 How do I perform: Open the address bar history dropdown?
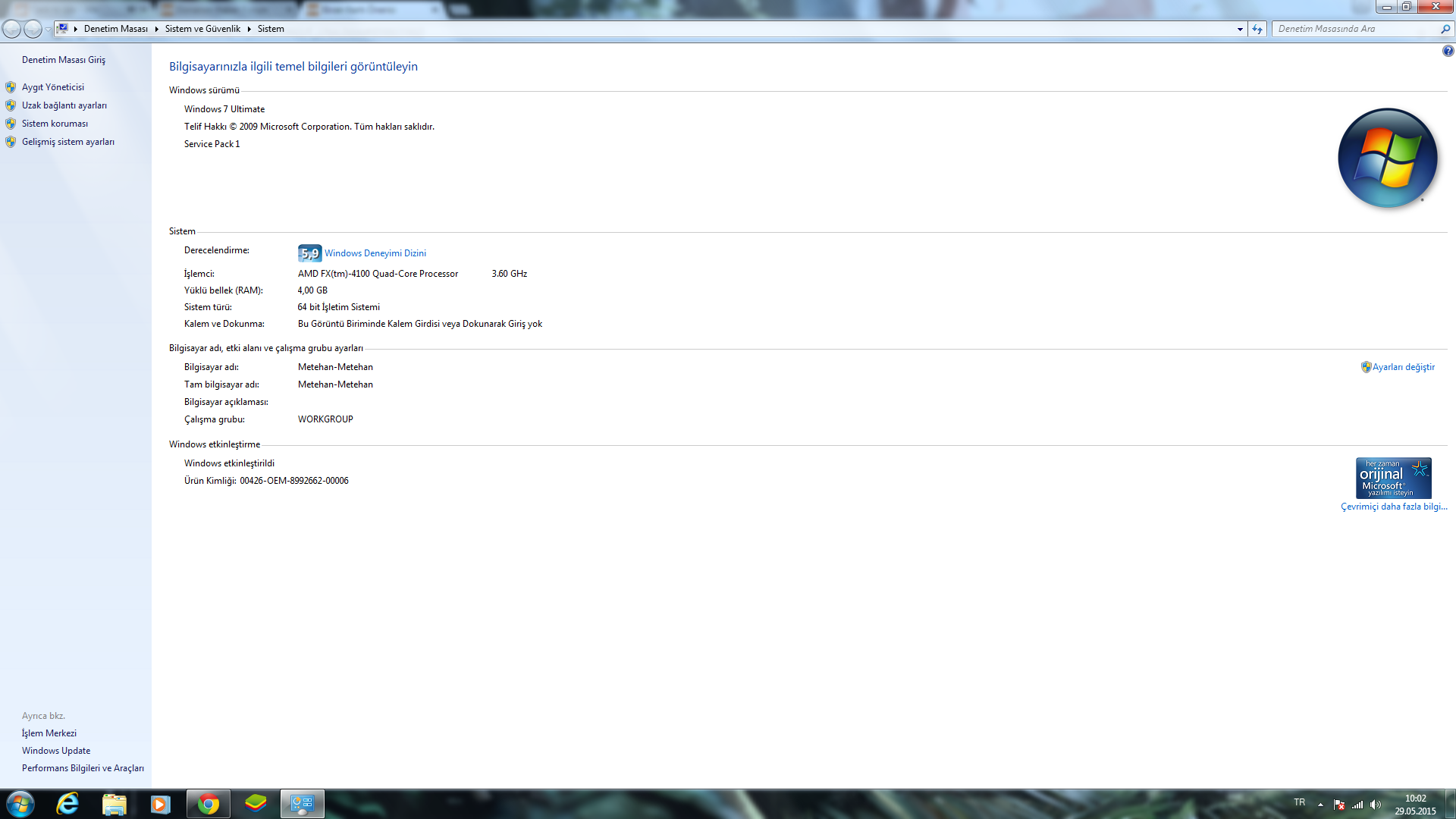(1240, 29)
